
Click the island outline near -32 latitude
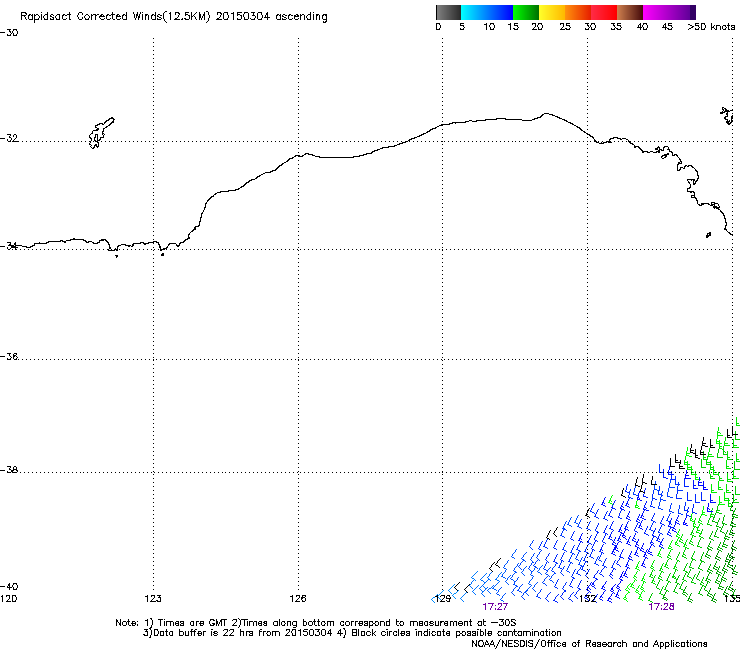pyautogui.click(x=101, y=133)
